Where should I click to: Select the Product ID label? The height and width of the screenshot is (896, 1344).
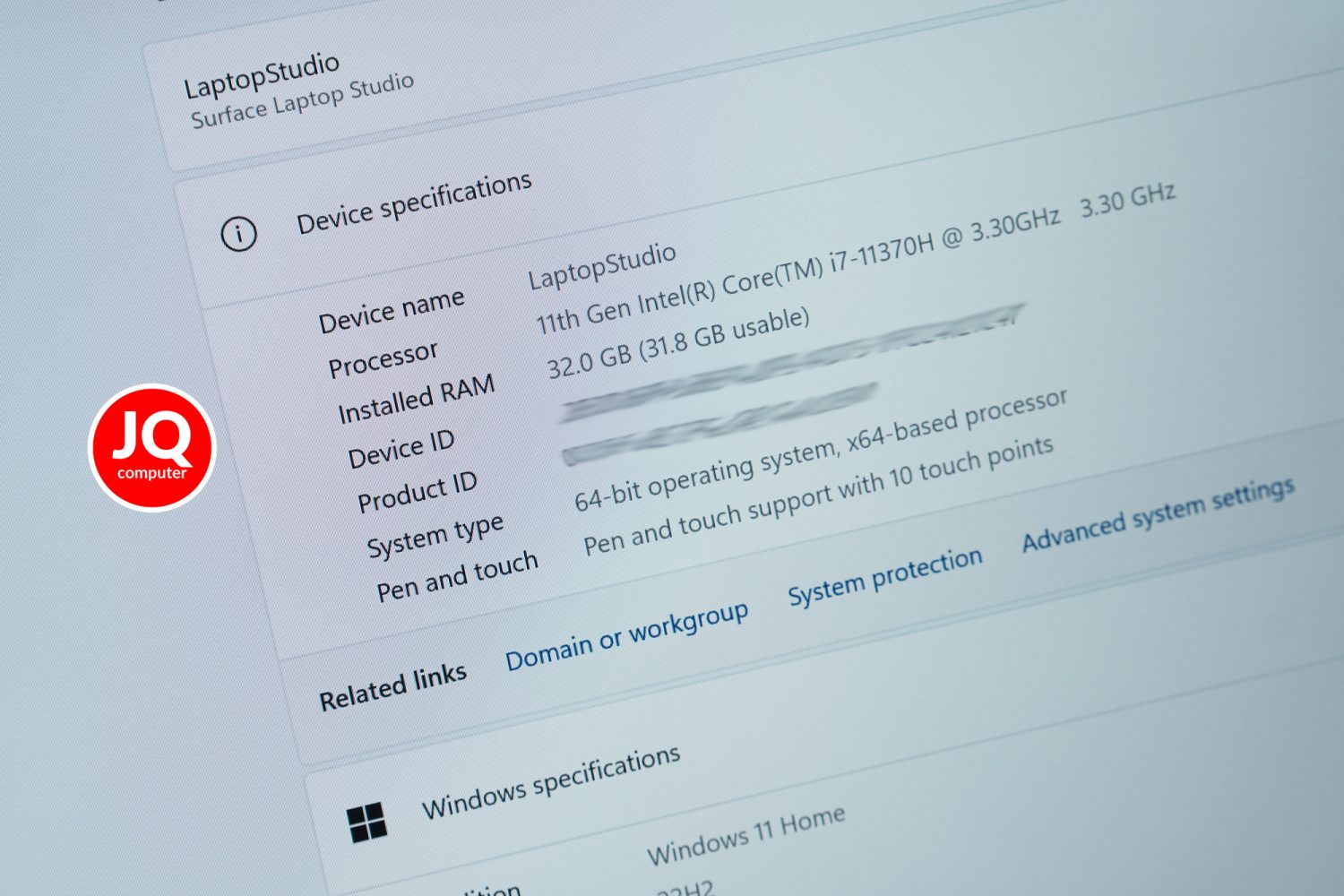[418, 492]
